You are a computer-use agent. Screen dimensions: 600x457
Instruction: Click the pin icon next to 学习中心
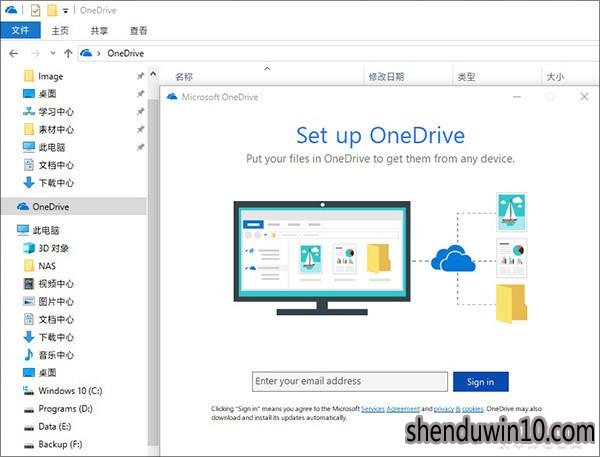(140, 111)
